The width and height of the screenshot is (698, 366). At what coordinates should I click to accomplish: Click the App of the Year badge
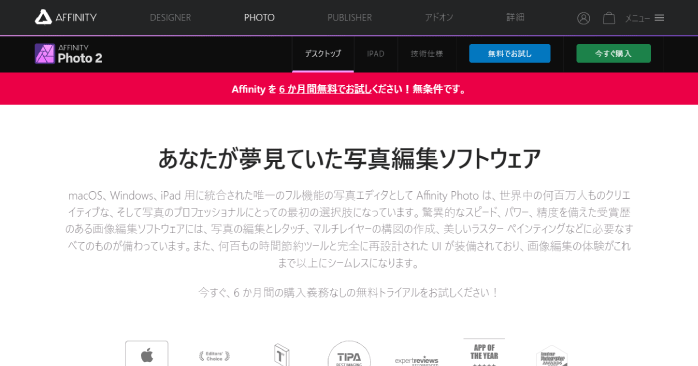click(484, 353)
